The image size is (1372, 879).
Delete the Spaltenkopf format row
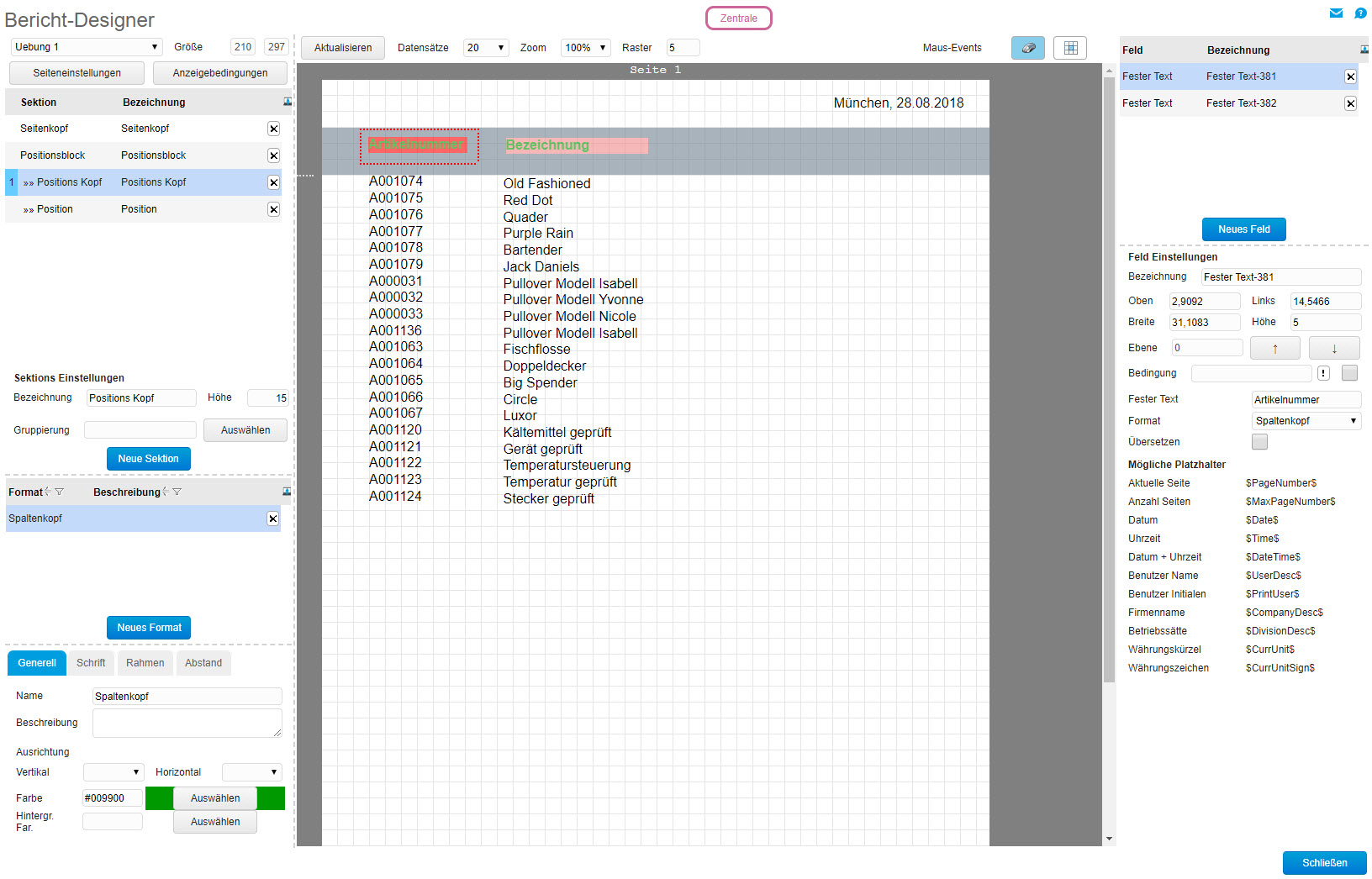(x=272, y=518)
